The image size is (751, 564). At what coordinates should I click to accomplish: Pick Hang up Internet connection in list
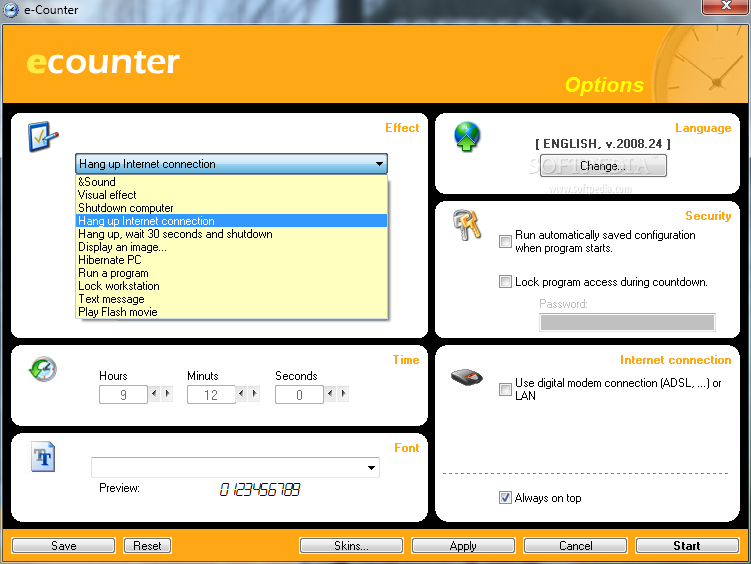pyautogui.click(x=232, y=221)
